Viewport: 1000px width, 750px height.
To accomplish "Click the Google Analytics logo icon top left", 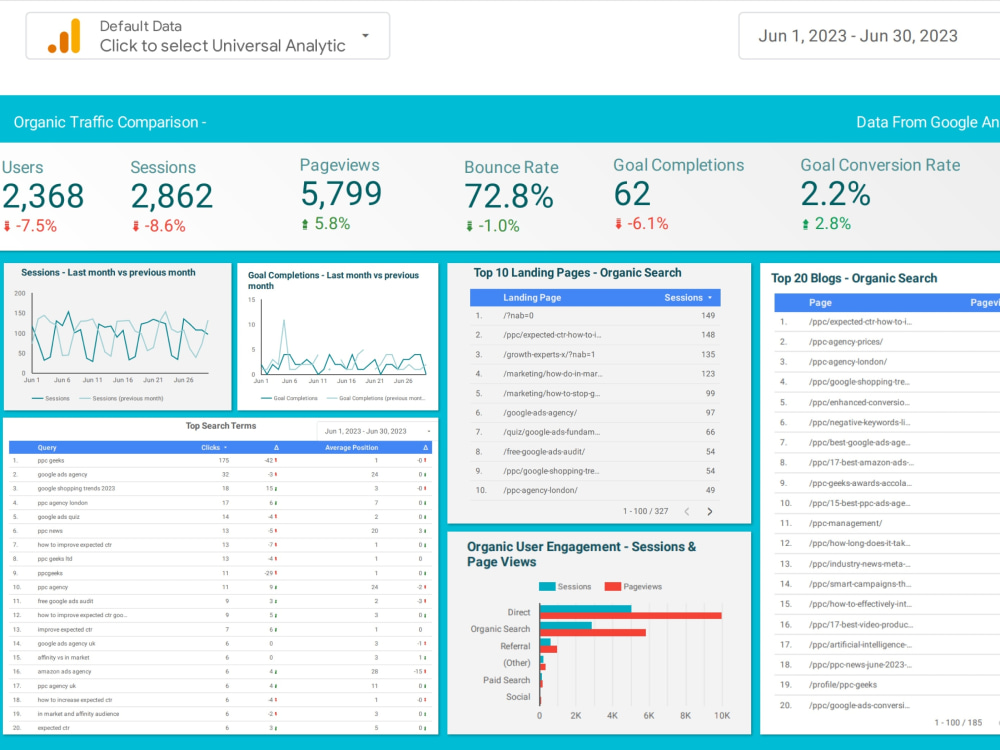I will tap(66, 36).
